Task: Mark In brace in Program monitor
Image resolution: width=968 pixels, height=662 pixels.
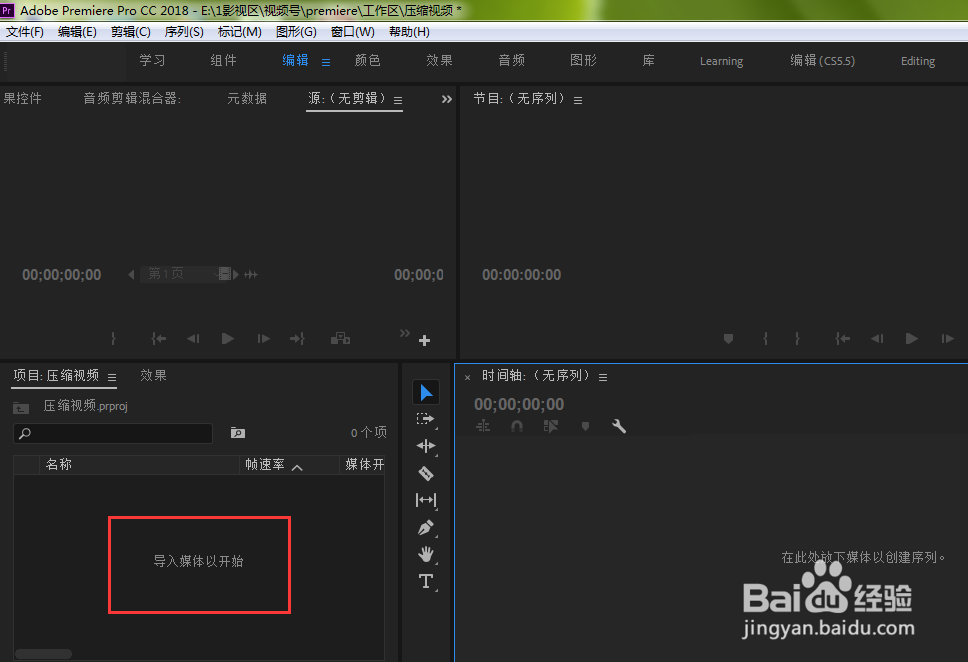Action: (766, 338)
